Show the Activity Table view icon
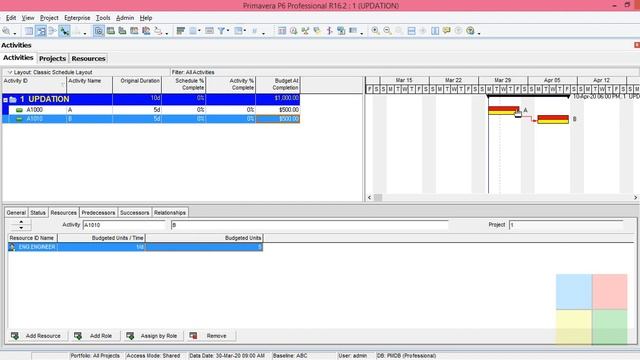The image size is (640, 360). [29, 31]
